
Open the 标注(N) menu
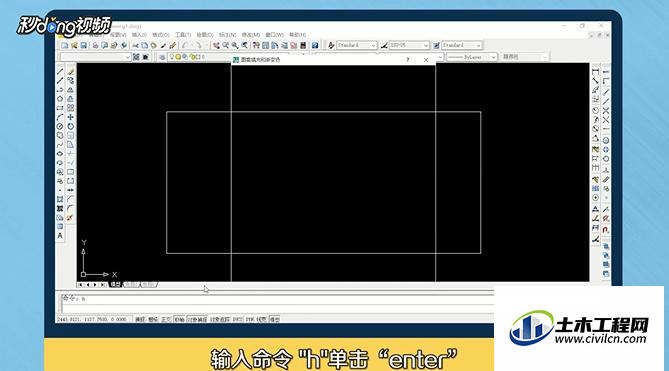227,35
